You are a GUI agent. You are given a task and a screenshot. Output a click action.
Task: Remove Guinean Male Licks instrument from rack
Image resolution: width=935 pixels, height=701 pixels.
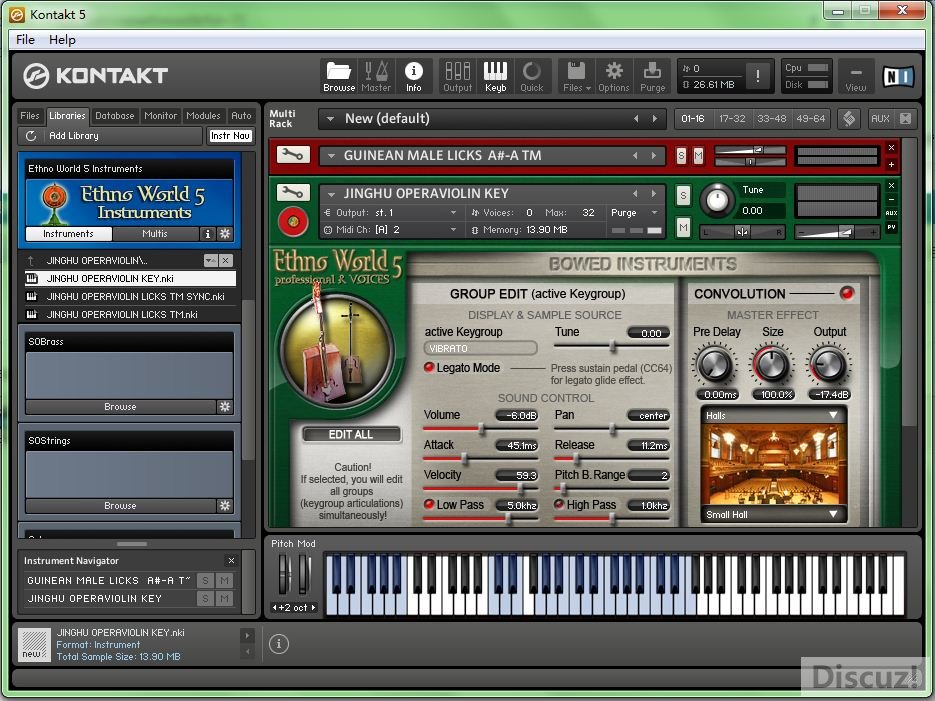tap(891, 147)
